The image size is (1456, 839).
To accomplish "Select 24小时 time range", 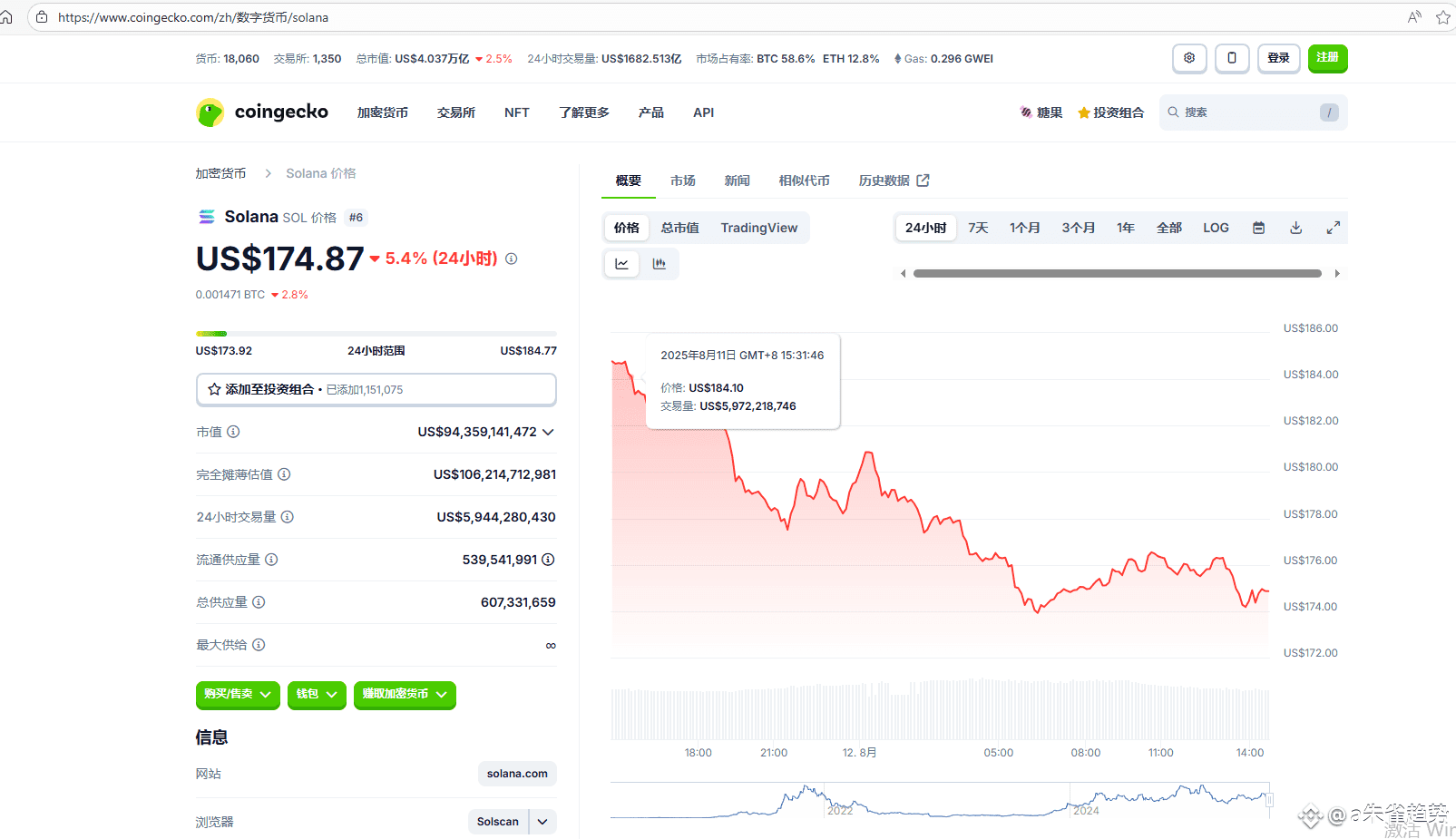I will pos(926,228).
